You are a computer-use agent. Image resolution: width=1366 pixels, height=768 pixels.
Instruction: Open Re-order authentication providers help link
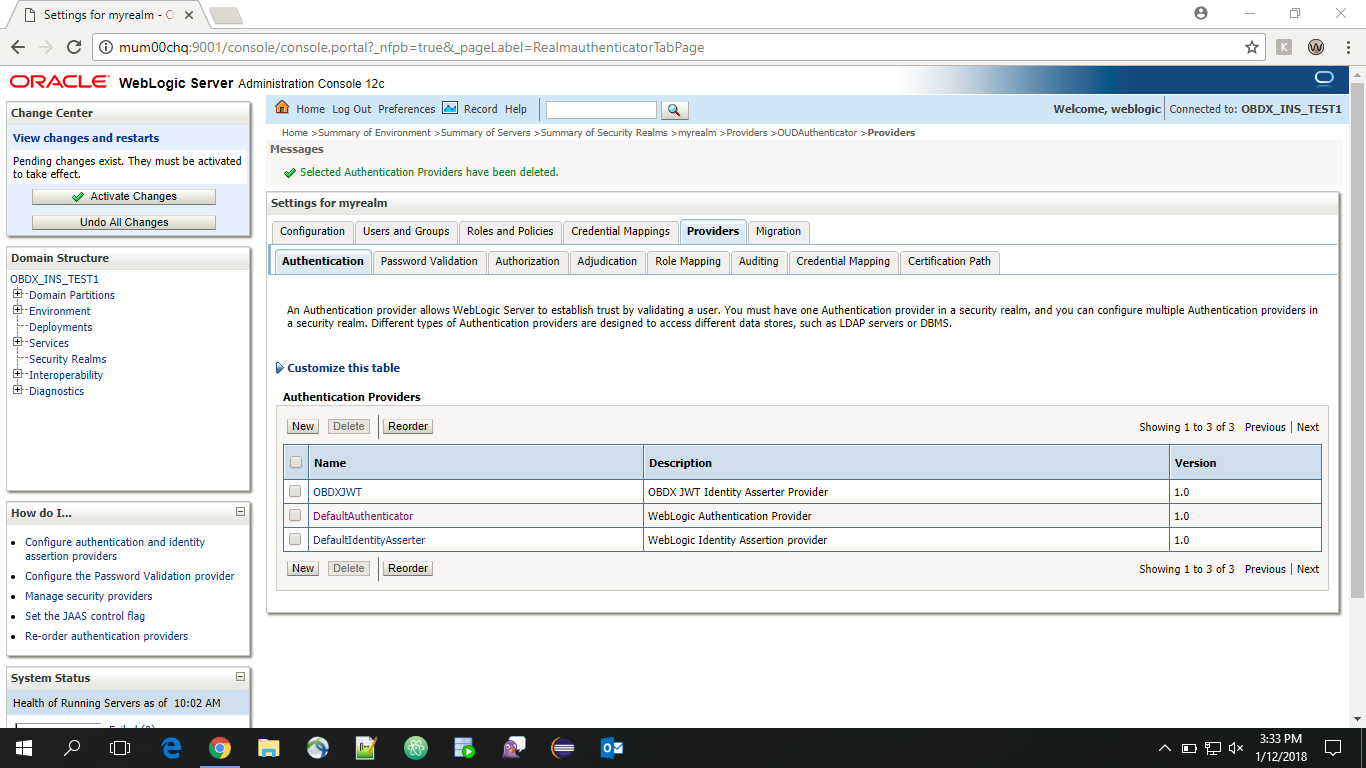click(x=106, y=636)
